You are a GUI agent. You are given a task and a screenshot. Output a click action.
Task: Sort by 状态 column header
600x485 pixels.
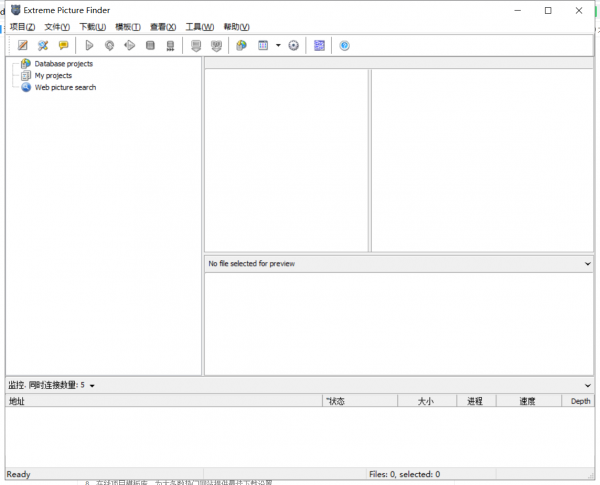(x=360, y=401)
